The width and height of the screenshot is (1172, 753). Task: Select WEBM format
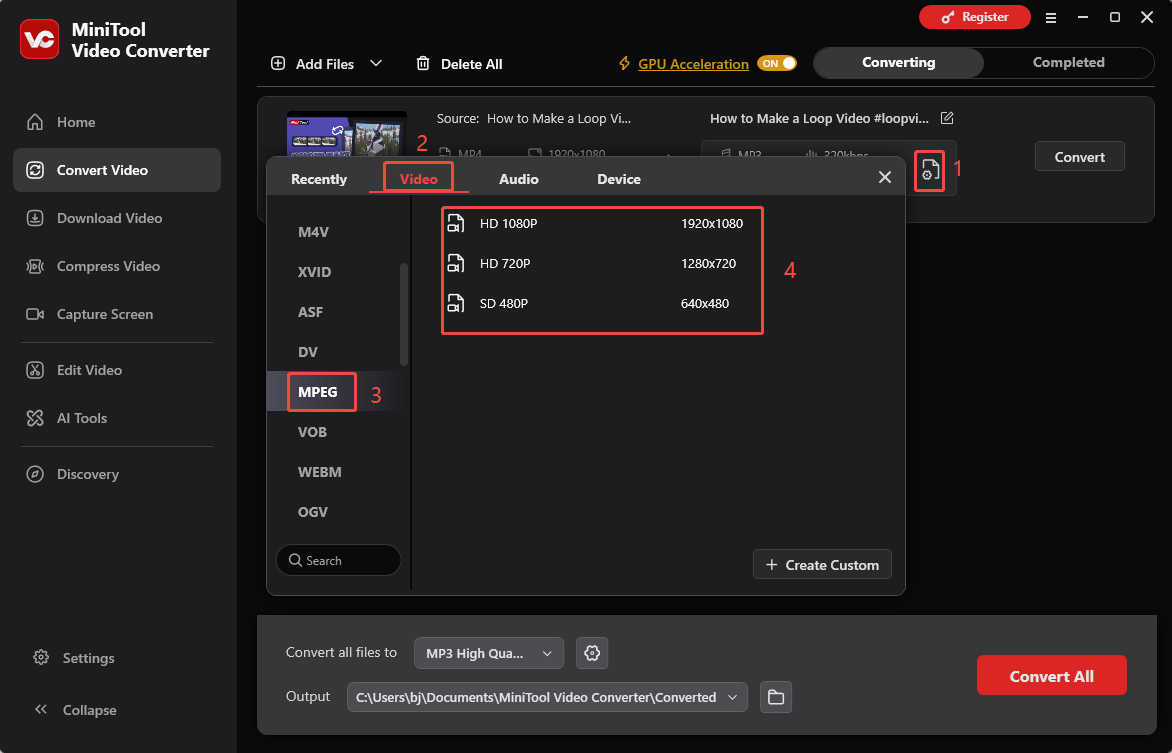tap(319, 472)
